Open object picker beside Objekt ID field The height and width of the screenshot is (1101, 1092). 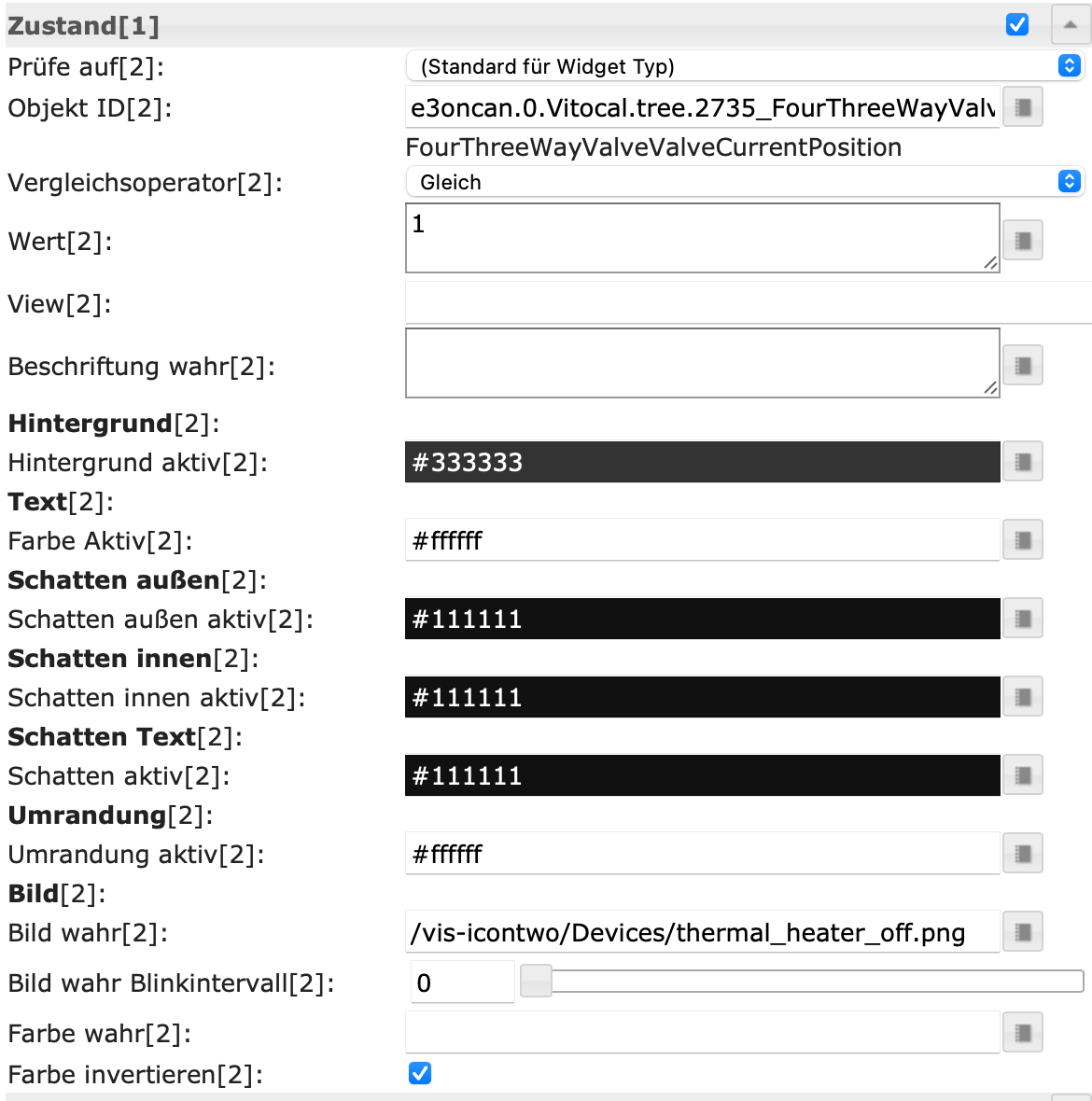coord(1022,108)
